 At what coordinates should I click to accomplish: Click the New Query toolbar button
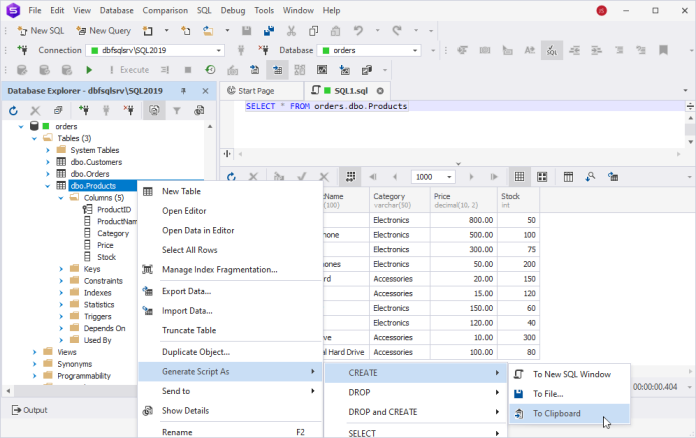click(x=102, y=30)
